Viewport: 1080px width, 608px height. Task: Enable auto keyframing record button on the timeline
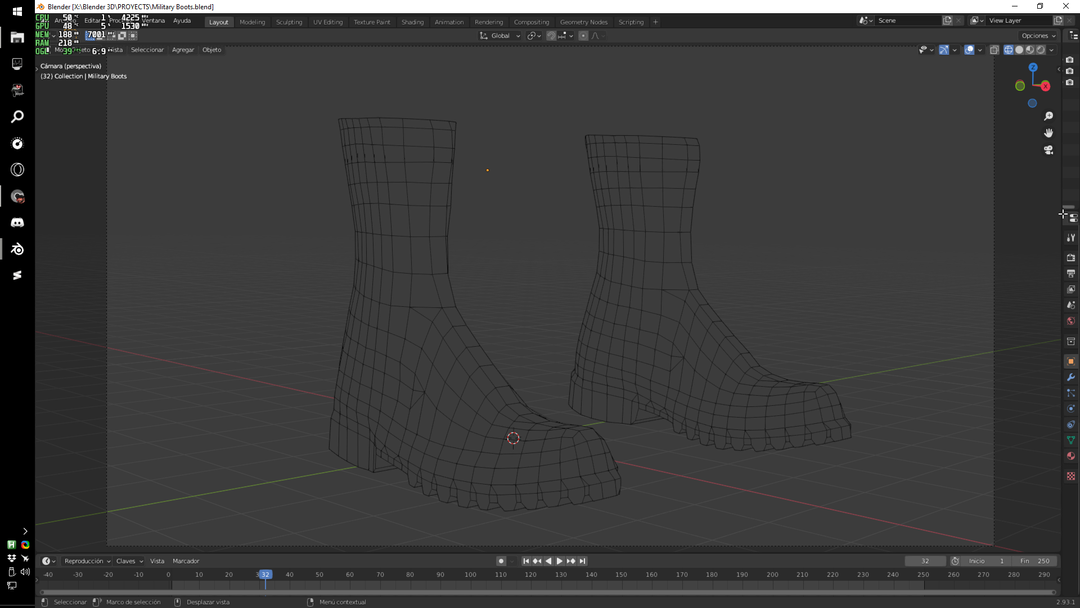coord(500,561)
